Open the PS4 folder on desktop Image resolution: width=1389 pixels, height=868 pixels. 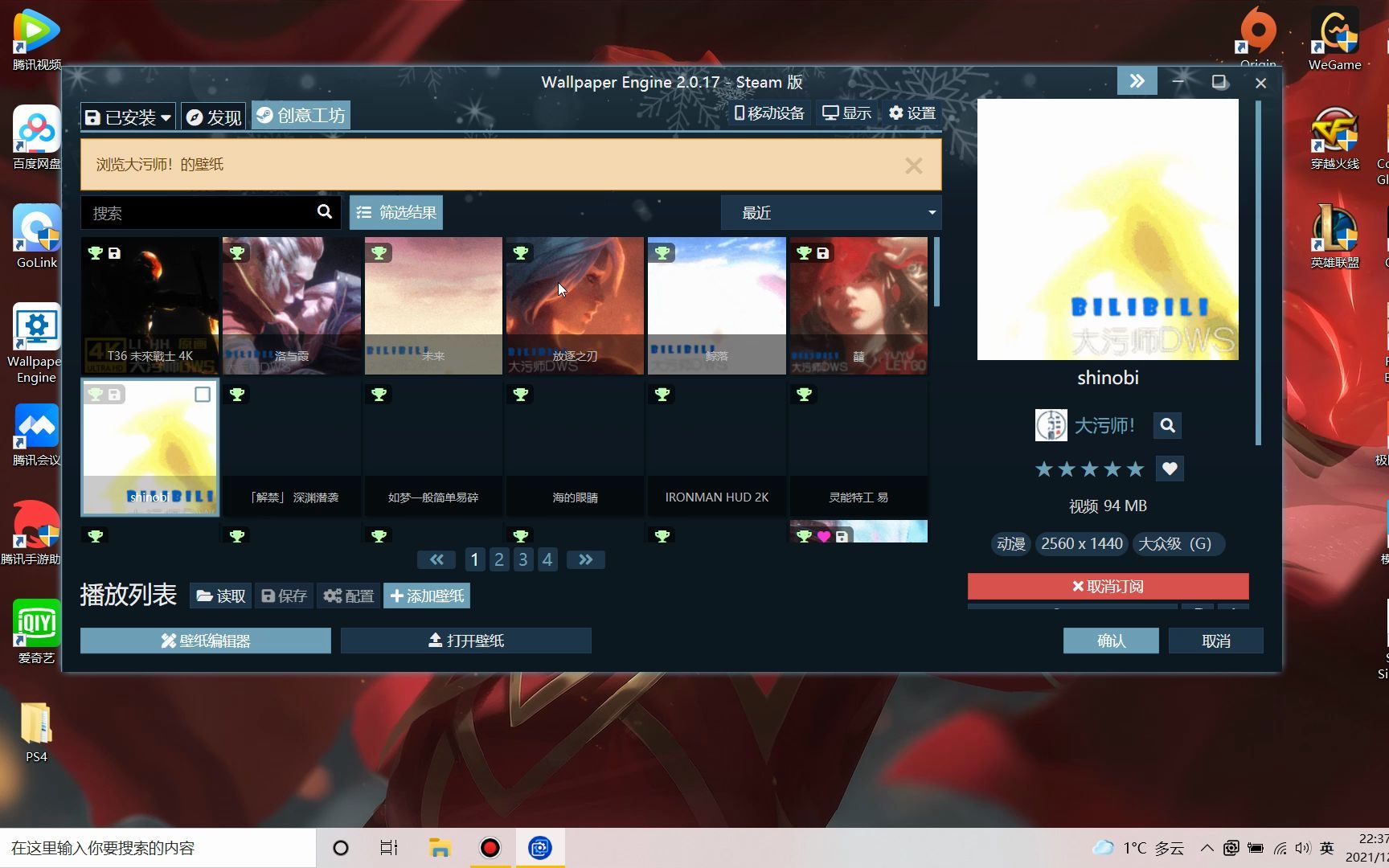click(36, 731)
